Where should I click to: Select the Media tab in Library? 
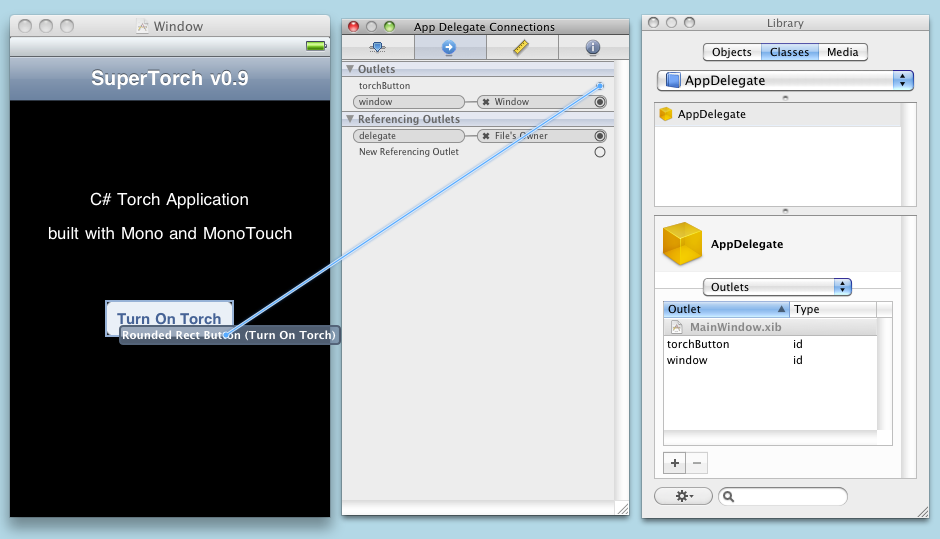pyautogui.click(x=843, y=52)
